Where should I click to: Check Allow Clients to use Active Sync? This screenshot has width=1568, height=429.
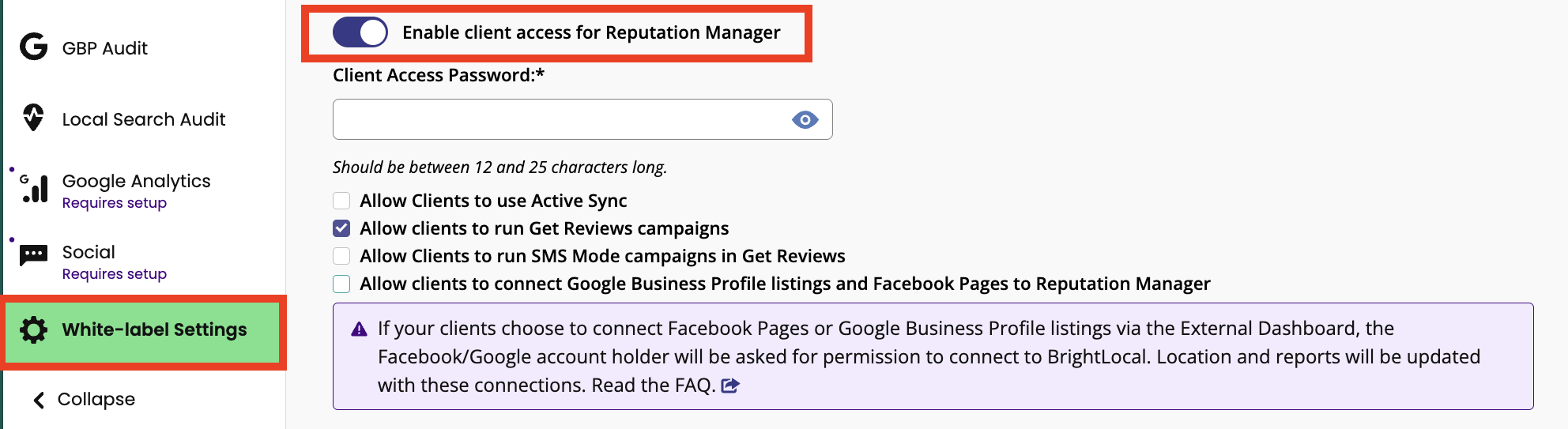point(341,201)
